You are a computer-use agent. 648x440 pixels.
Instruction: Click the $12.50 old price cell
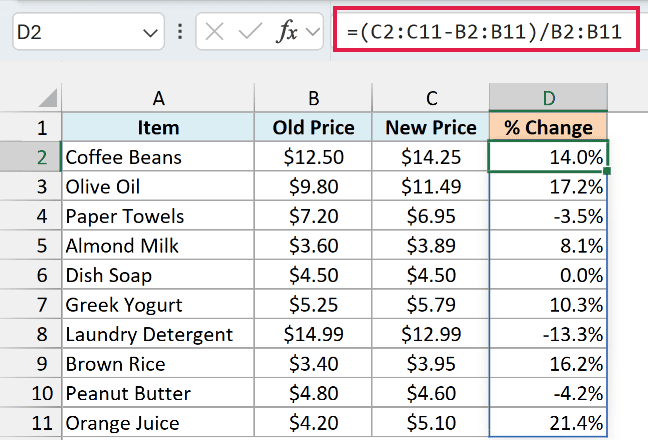313,157
